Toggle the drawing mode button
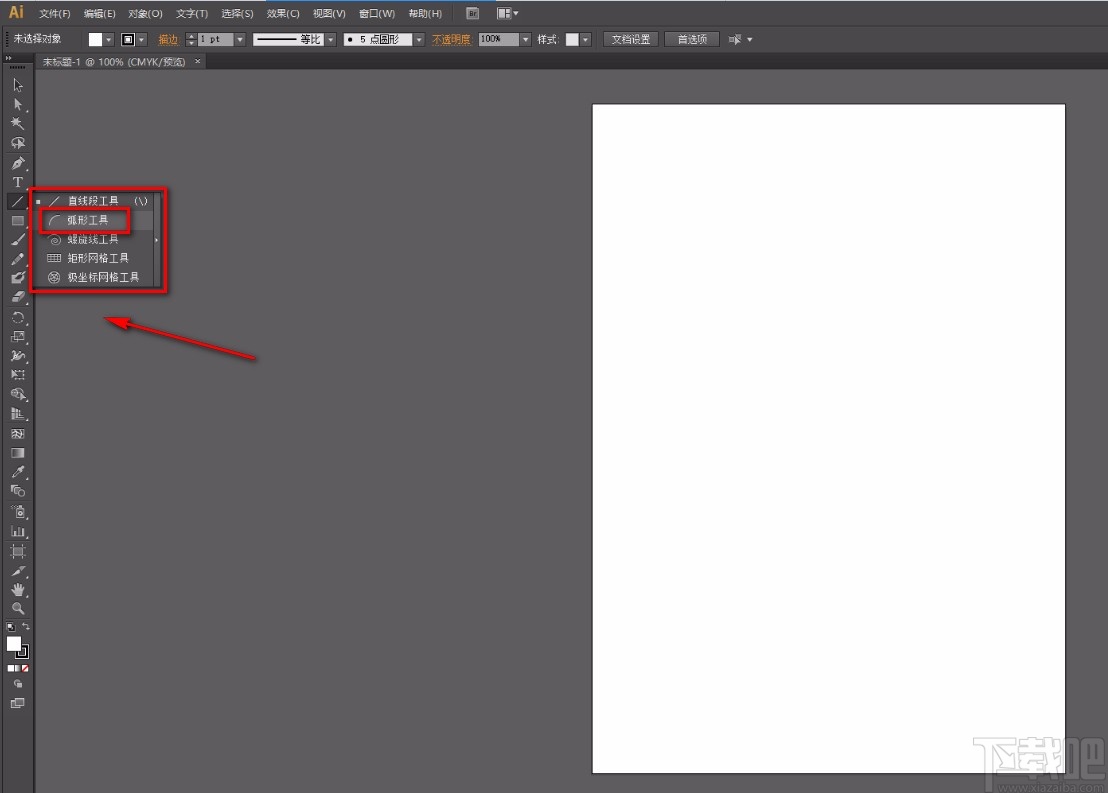Screen dimensions: 1108x793 click(x=18, y=684)
